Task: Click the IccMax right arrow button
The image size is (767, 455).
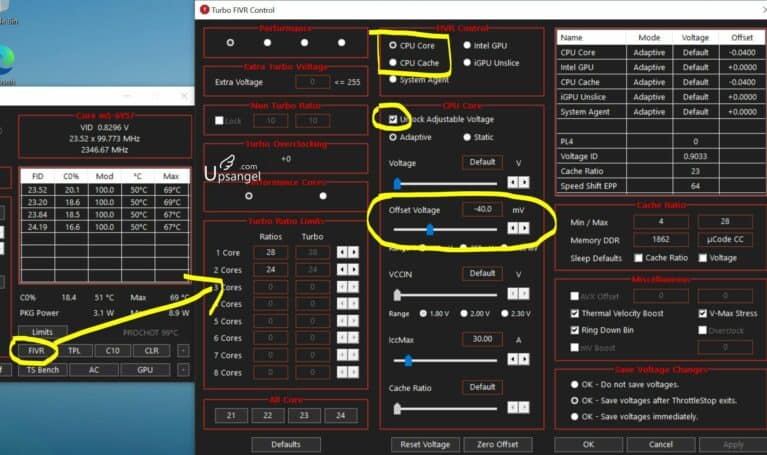Action: click(524, 359)
